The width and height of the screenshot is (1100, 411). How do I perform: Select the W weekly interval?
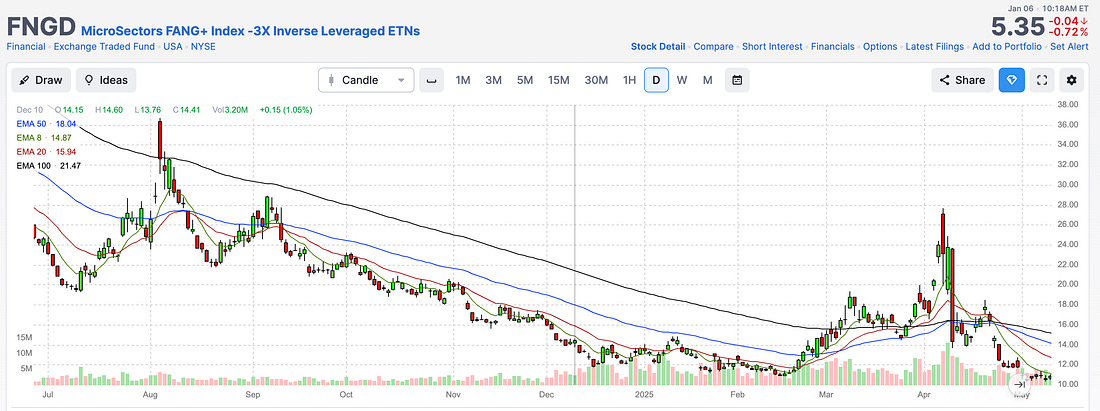click(x=682, y=80)
